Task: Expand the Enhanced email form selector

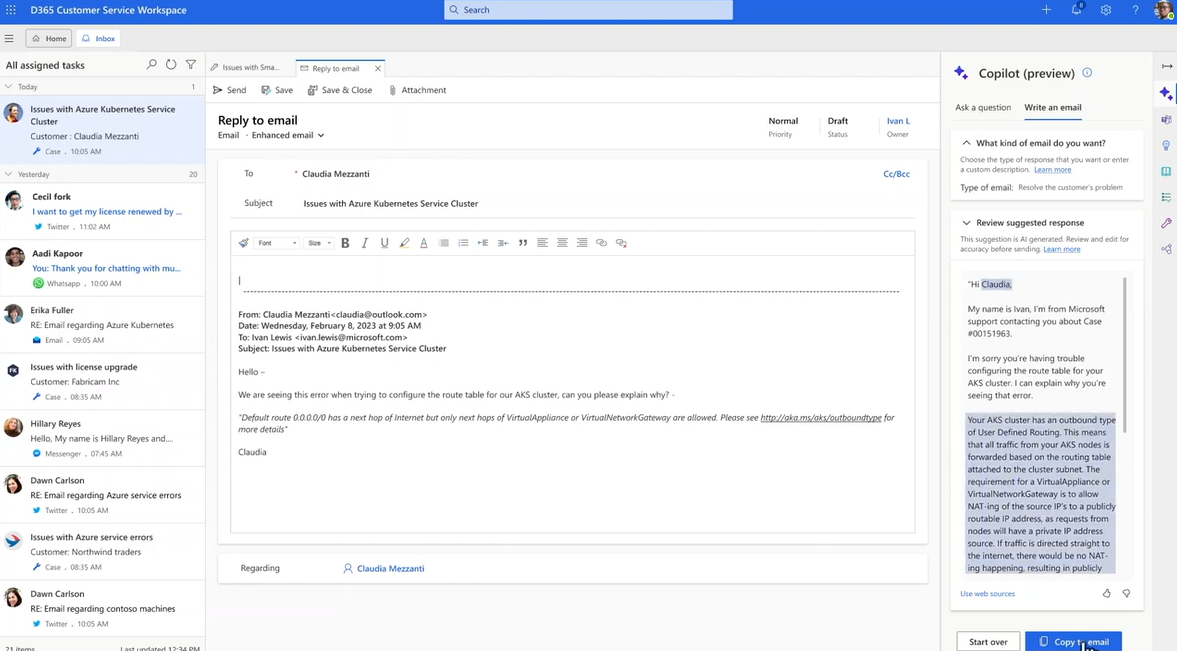Action: coord(288,135)
